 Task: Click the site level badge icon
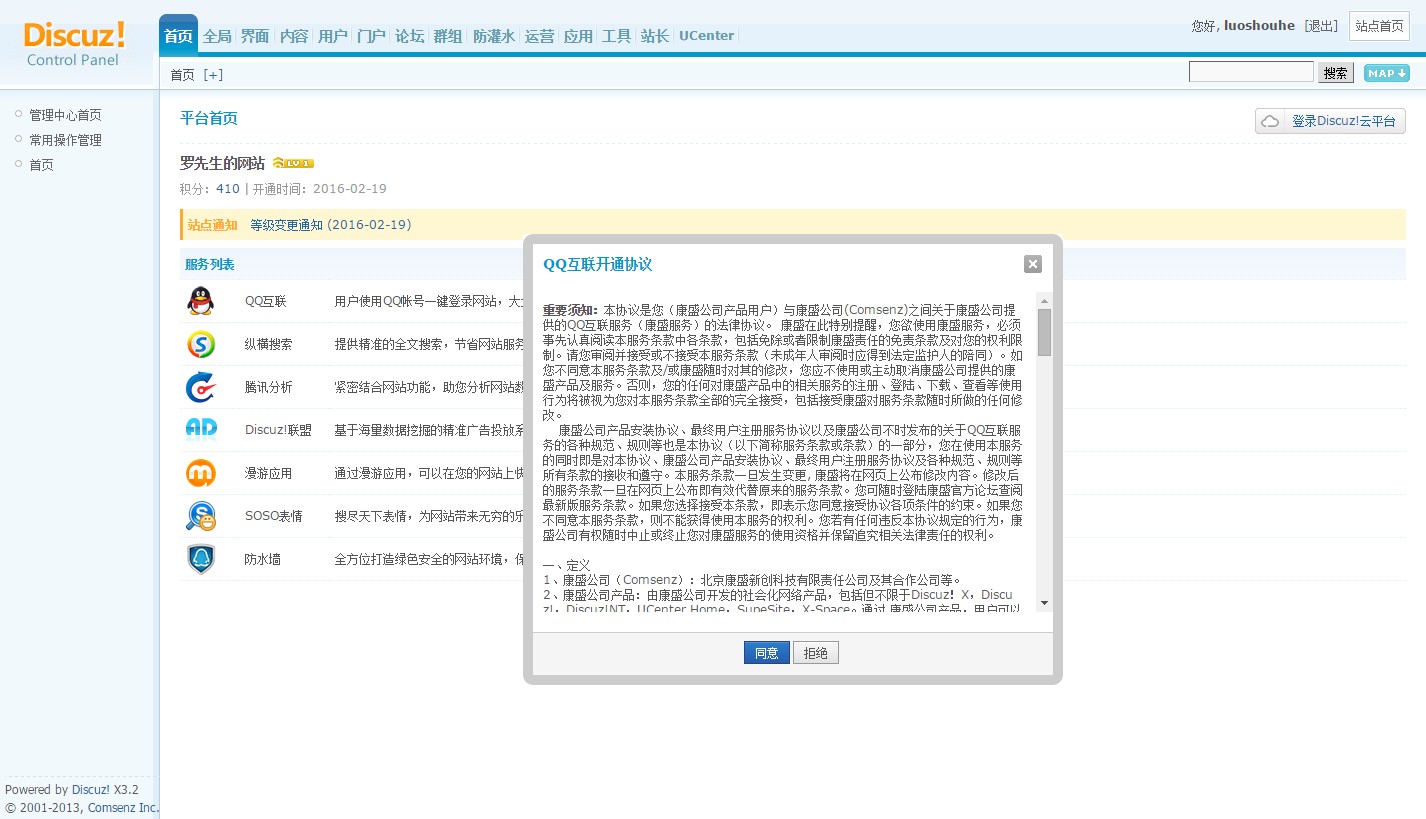[293, 163]
